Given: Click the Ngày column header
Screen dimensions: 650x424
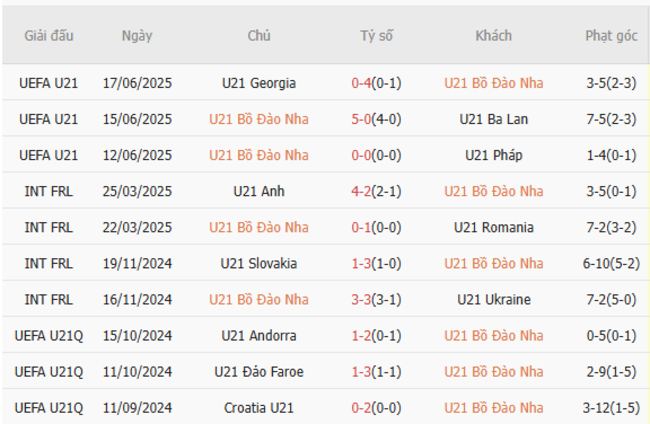Looking at the screenshot, I should [137, 35].
